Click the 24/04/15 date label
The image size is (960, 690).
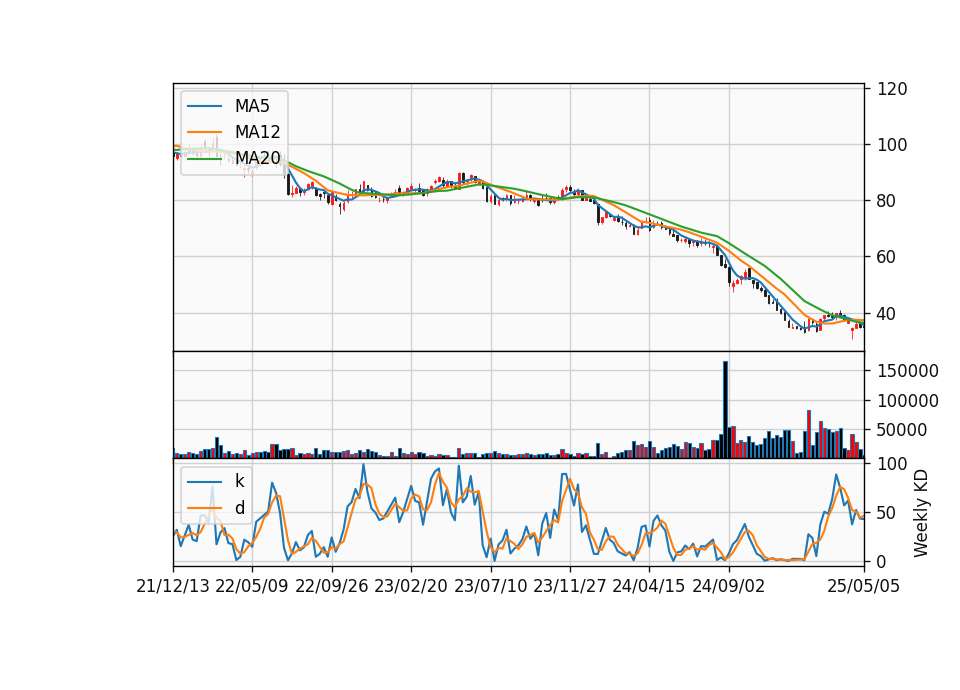click(x=648, y=586)
